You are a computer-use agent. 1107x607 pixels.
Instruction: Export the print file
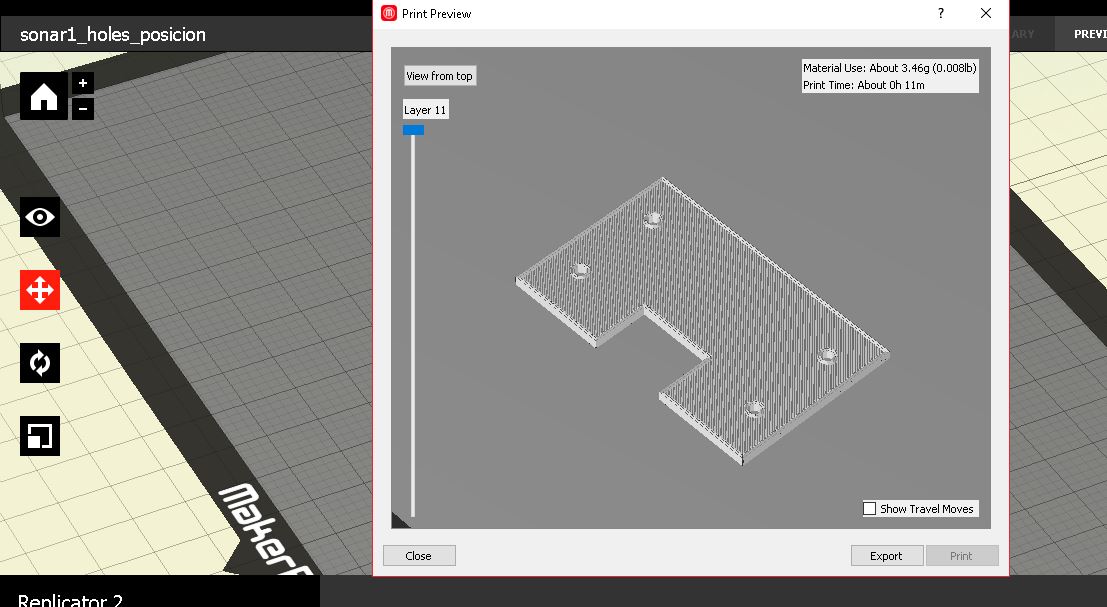coord(887,555)
